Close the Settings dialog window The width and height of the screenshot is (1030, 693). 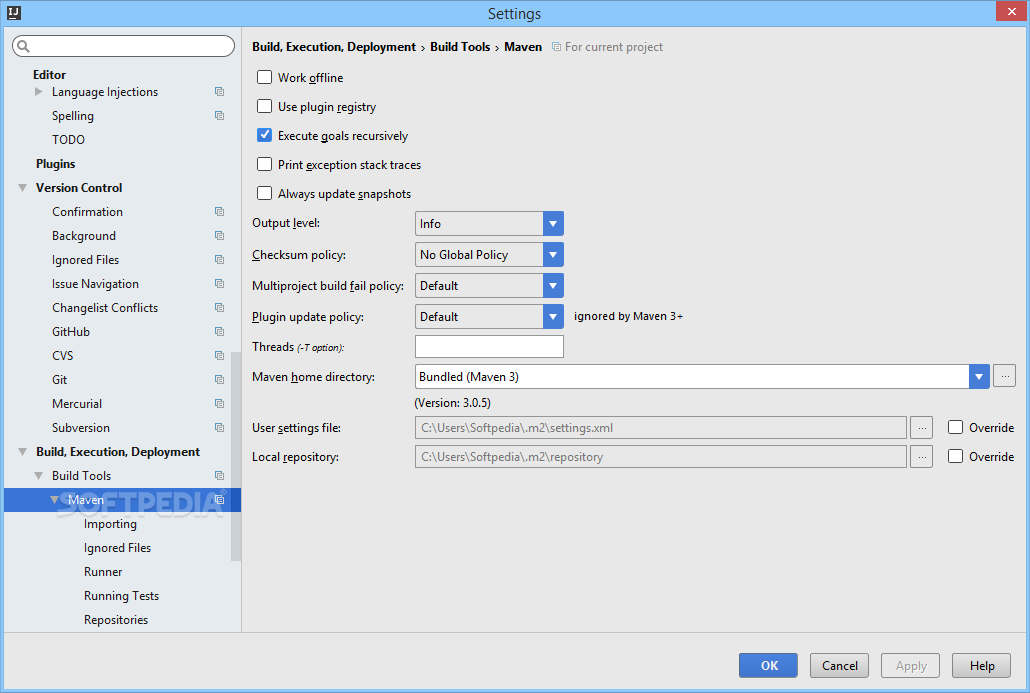click(1012, 12)
